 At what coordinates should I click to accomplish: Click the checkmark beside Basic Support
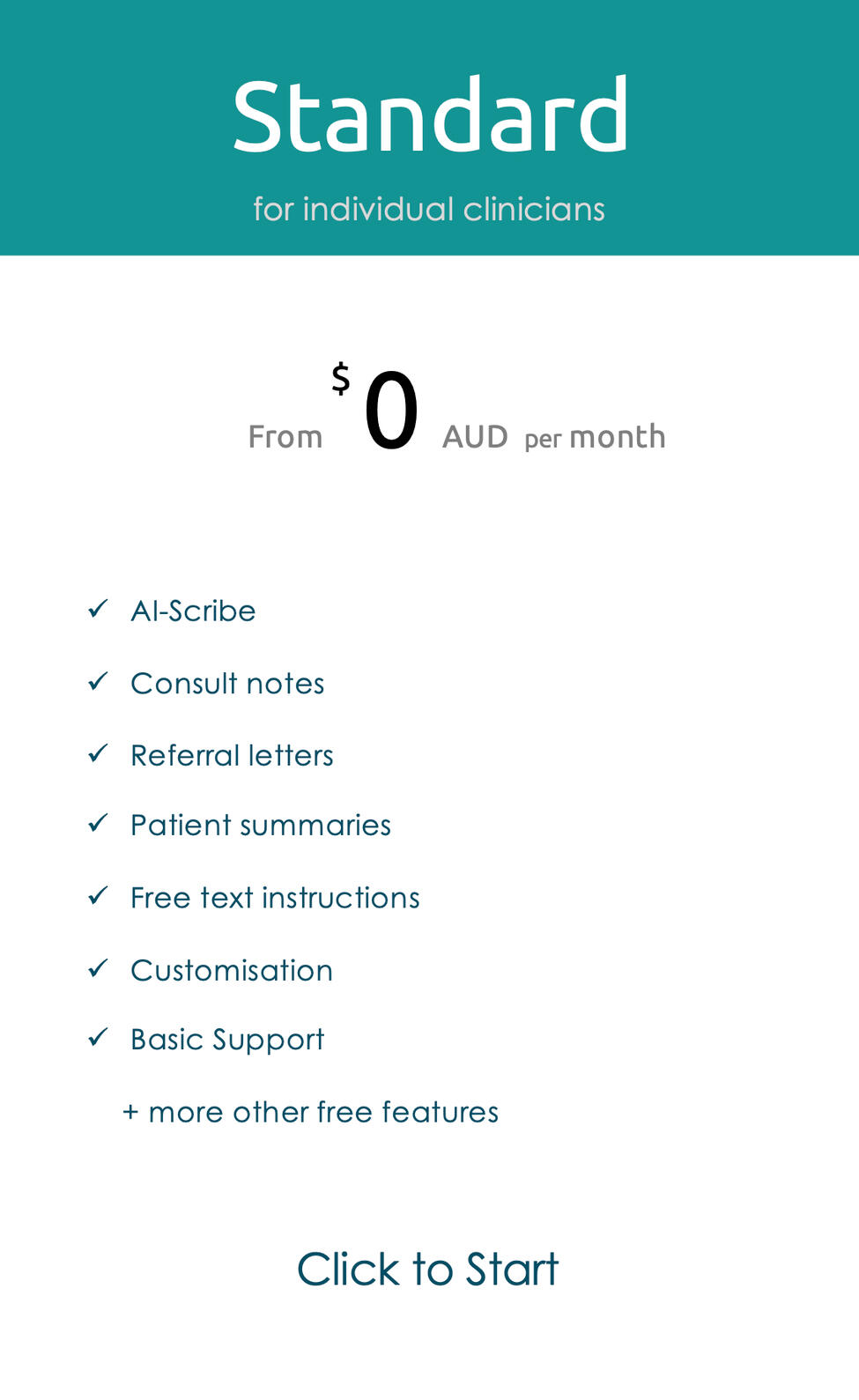pos(98,1037)
